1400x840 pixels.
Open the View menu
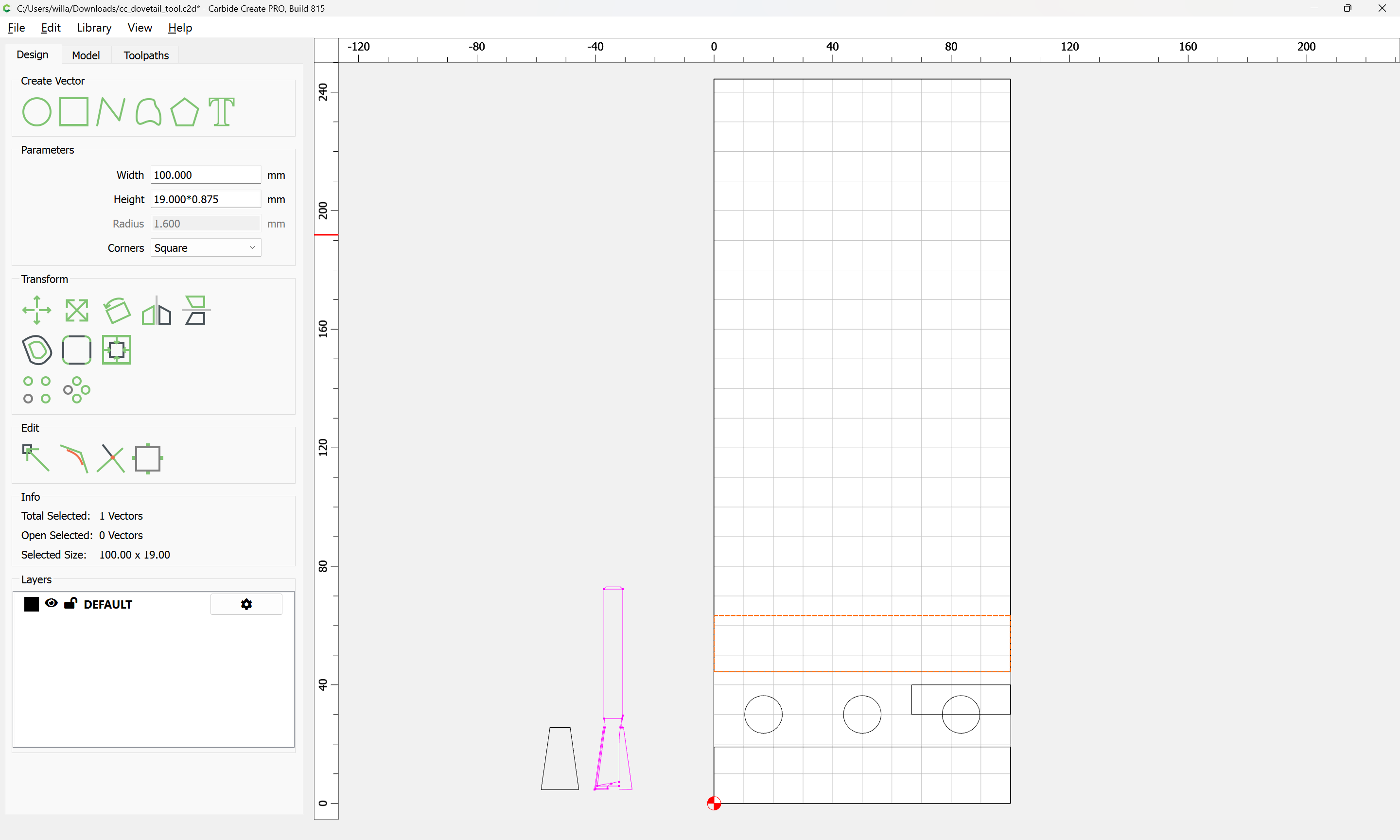(x=140, y=28)
